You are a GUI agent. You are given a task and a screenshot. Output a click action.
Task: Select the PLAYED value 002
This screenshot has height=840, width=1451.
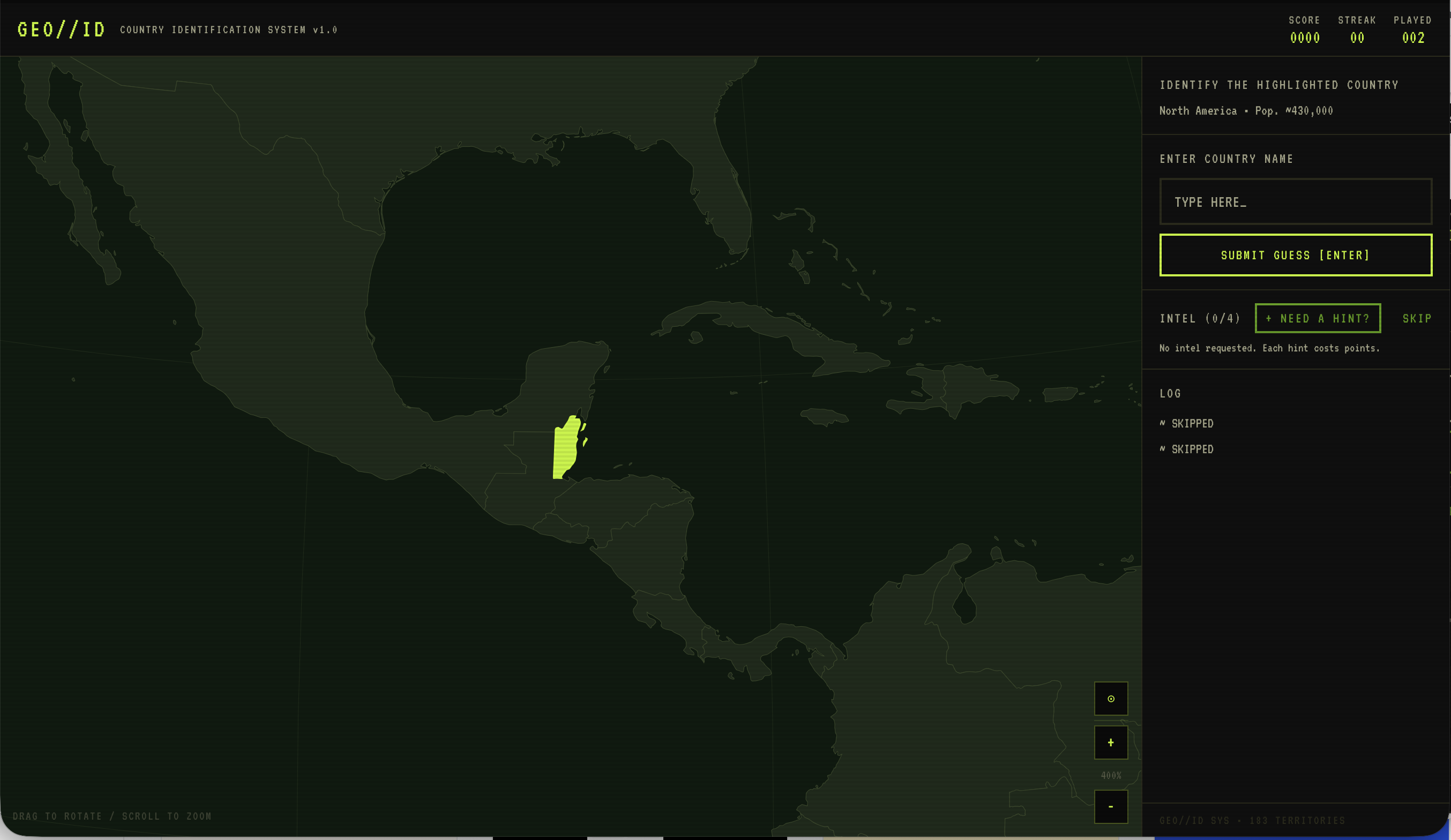click(1413, 38)
